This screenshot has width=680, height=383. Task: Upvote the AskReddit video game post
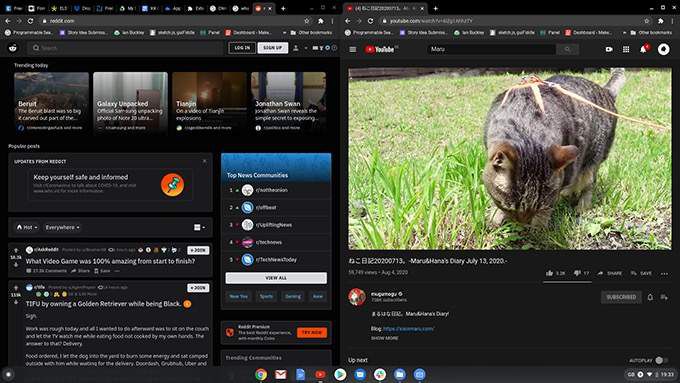click(16, 250)
